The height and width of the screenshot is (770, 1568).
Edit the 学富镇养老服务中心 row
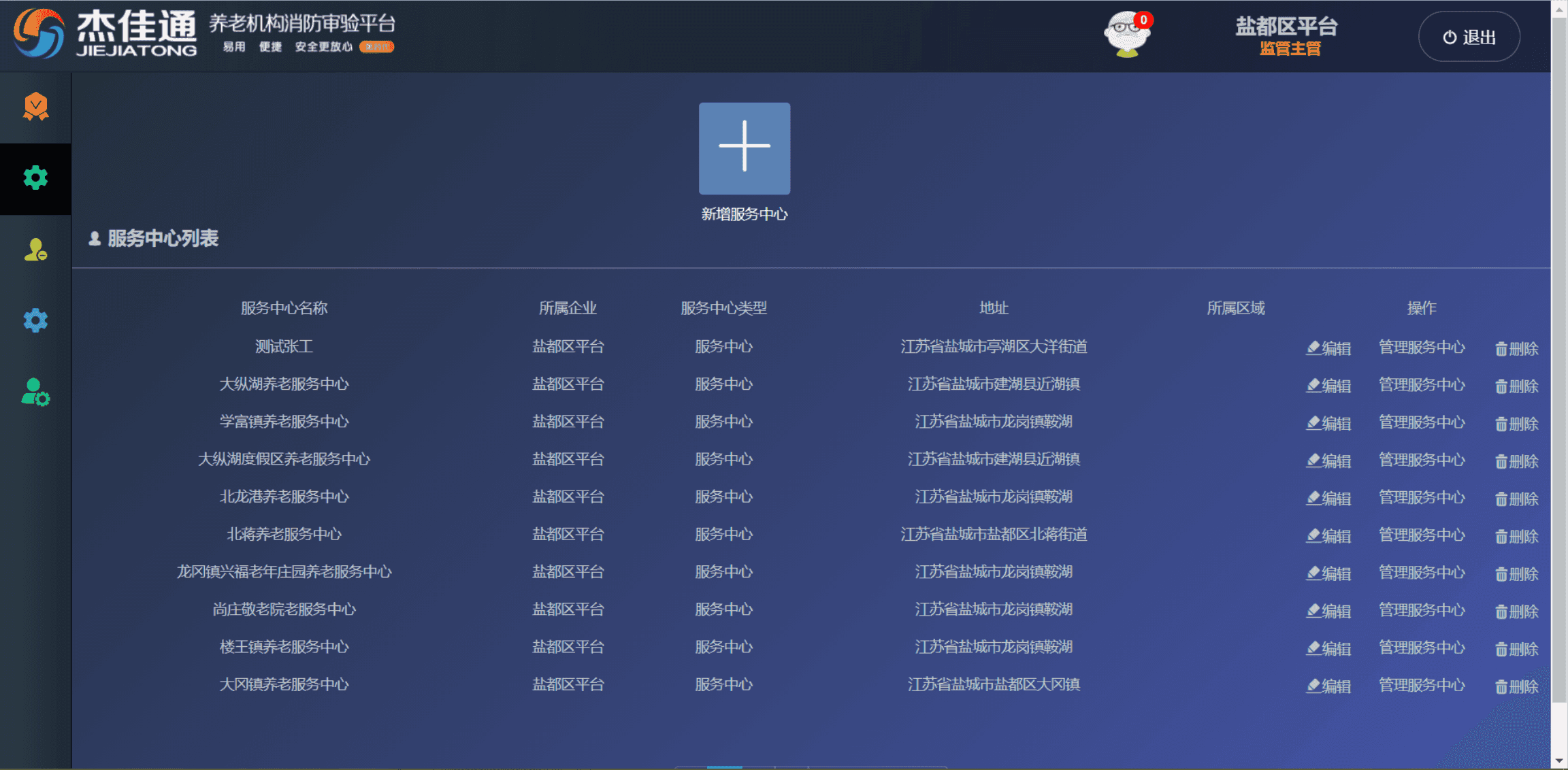click(1328, 423)
